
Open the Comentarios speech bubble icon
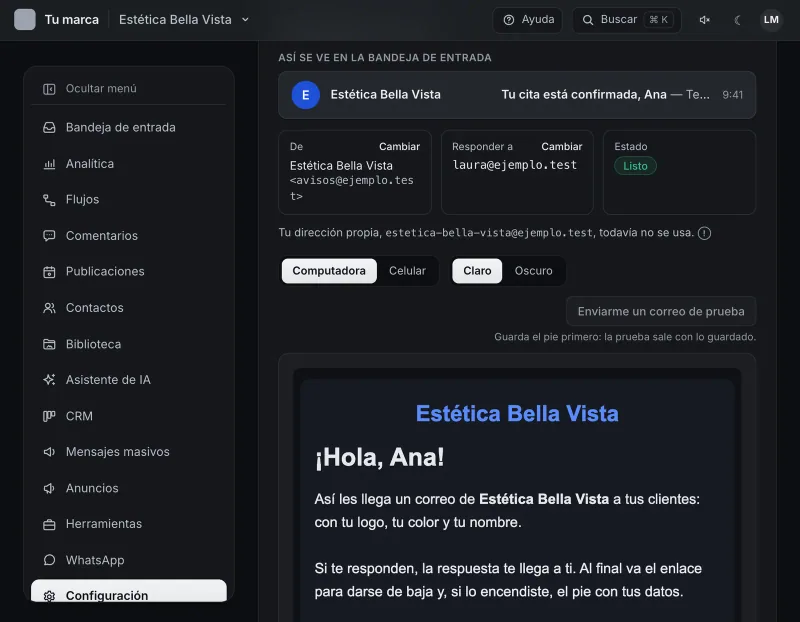coord(49,236)
